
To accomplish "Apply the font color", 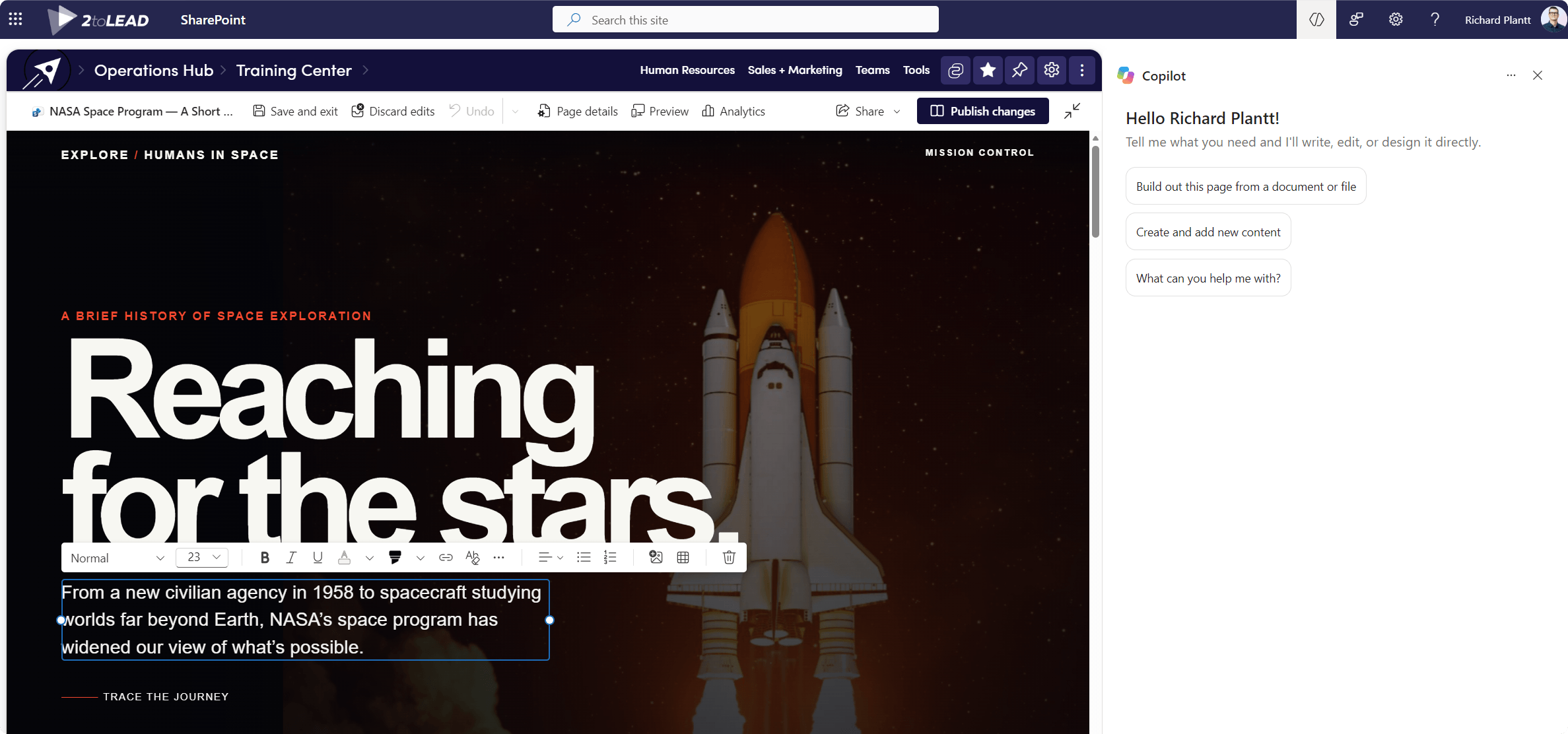I will (x=344, y=558).
